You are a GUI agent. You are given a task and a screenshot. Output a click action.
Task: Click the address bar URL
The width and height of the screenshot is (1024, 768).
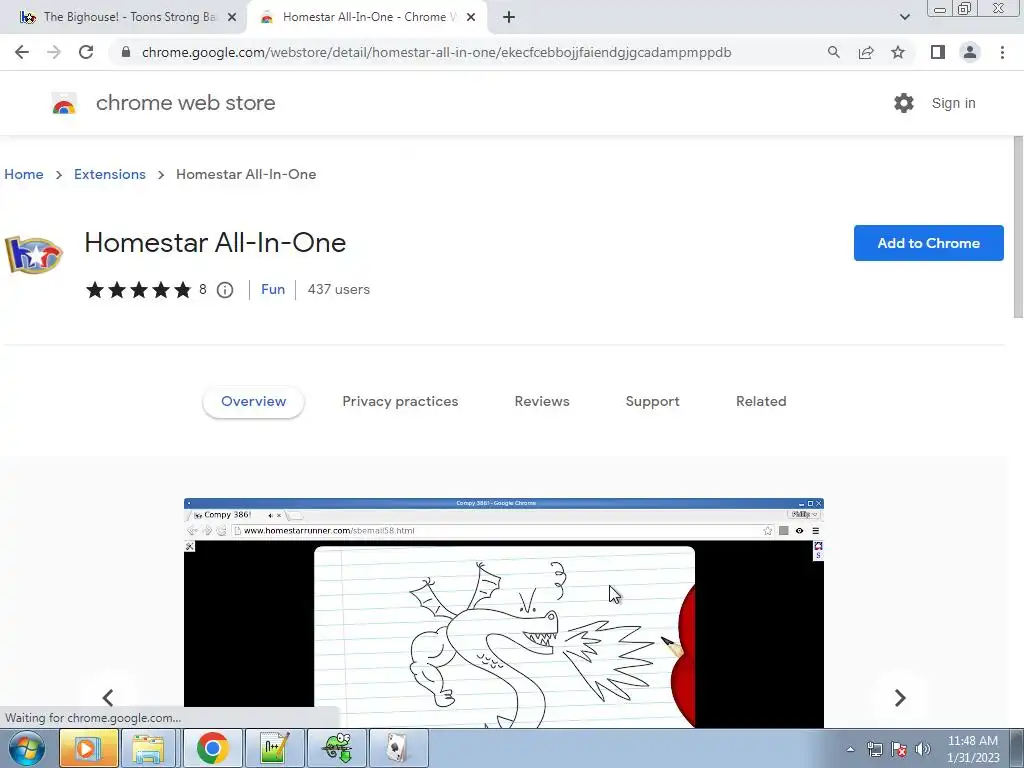coord(436,52)
